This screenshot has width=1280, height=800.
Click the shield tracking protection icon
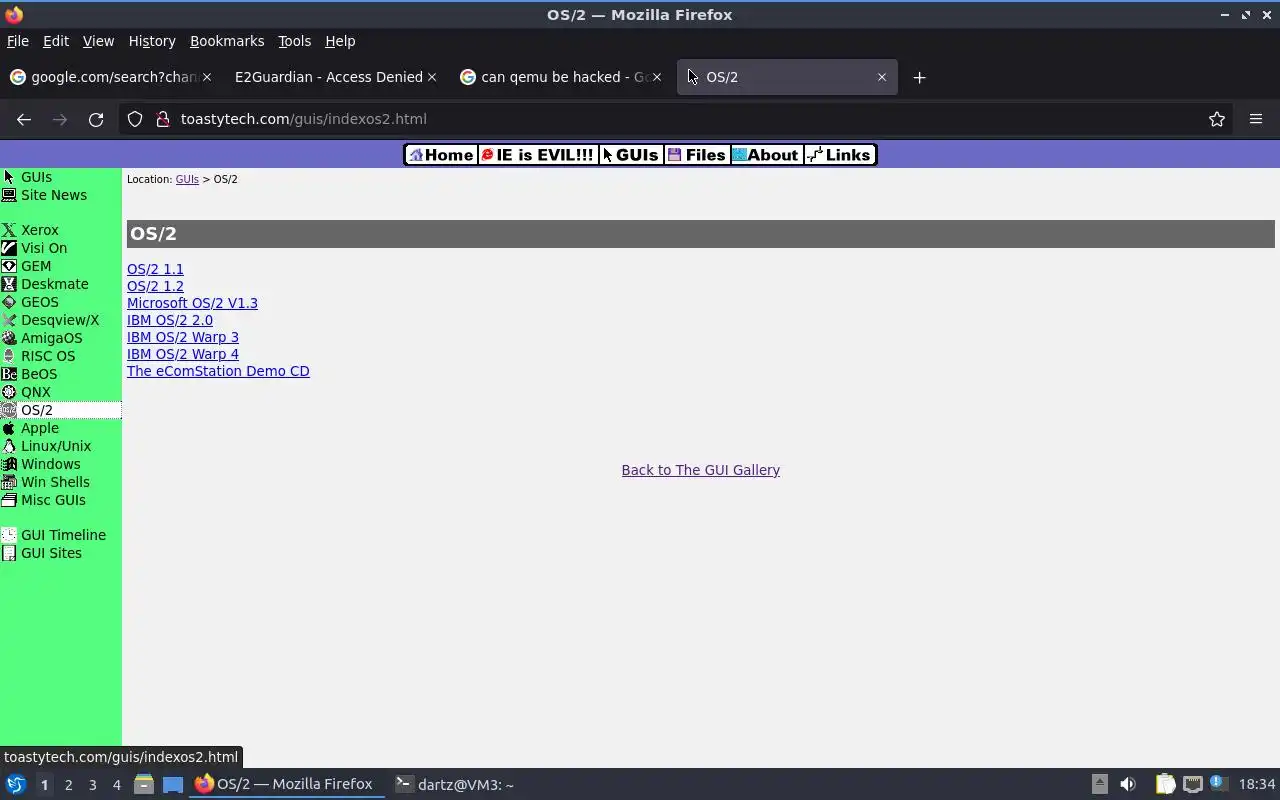[135, 119]
